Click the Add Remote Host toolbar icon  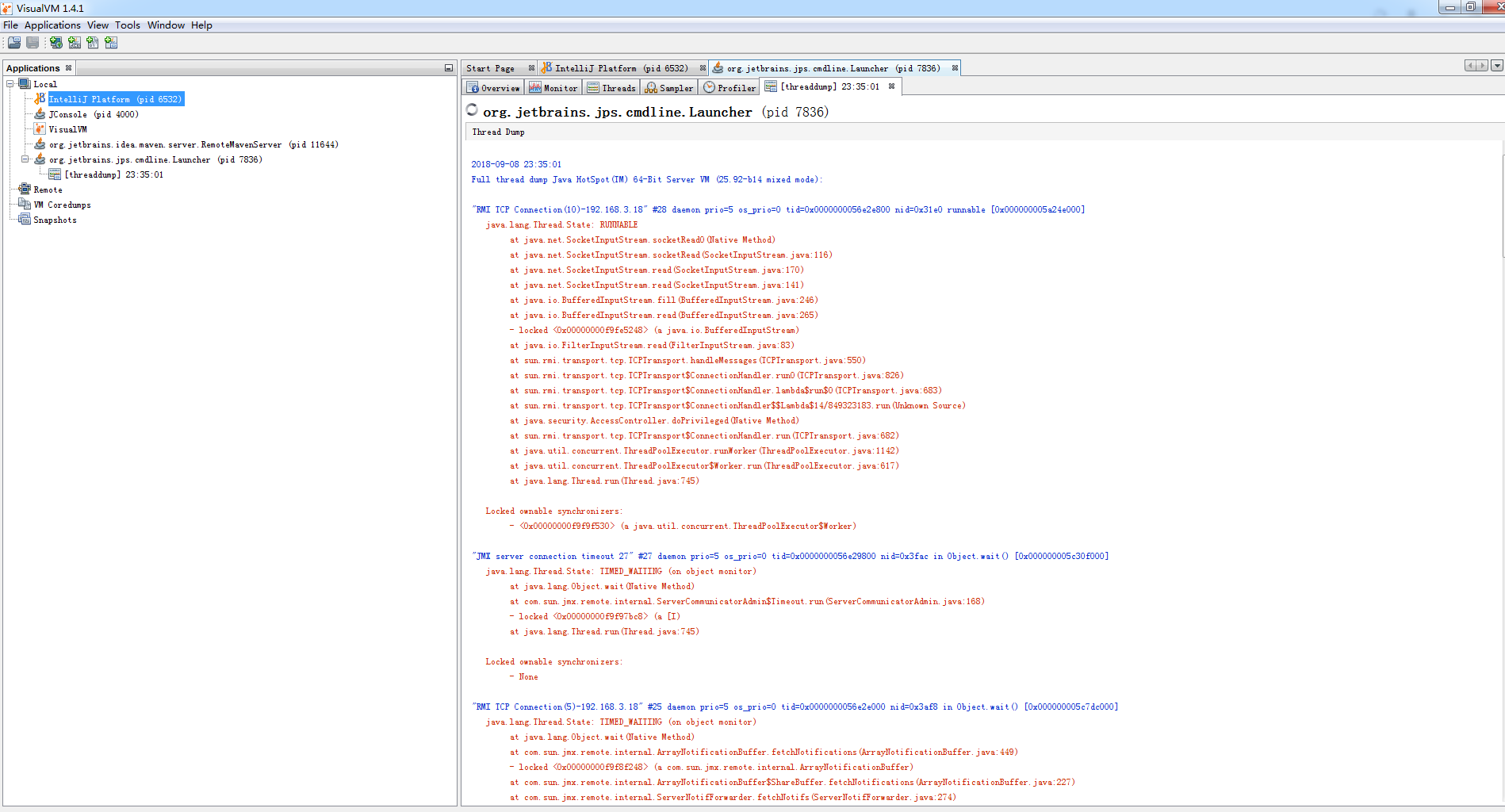pyautogui.click(x=56, y=43)
